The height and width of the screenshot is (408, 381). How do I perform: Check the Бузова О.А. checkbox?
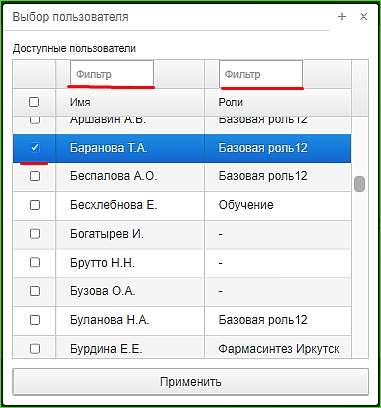[x=35, y=291]
